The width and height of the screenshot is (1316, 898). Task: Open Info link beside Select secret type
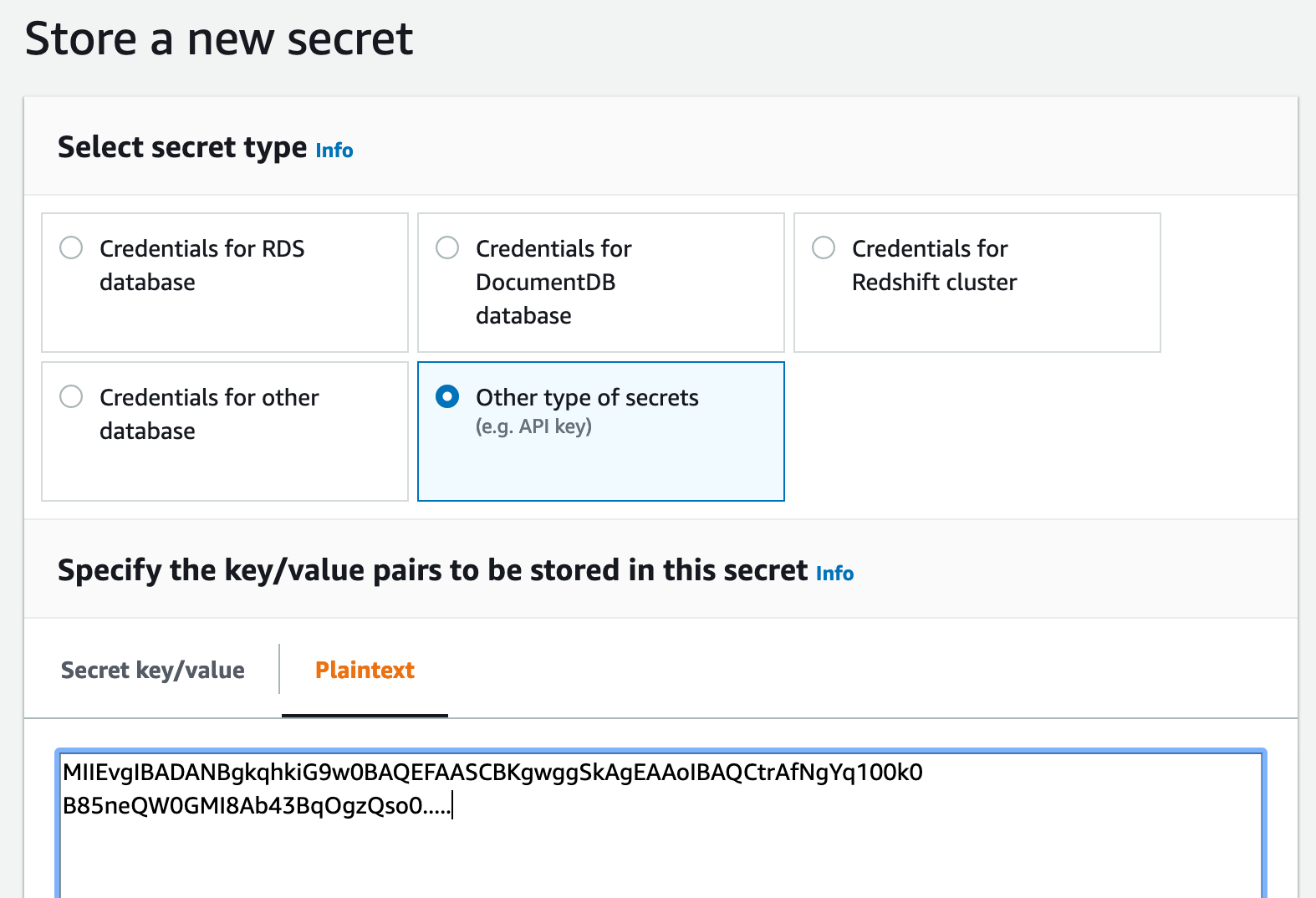(334, 151)
